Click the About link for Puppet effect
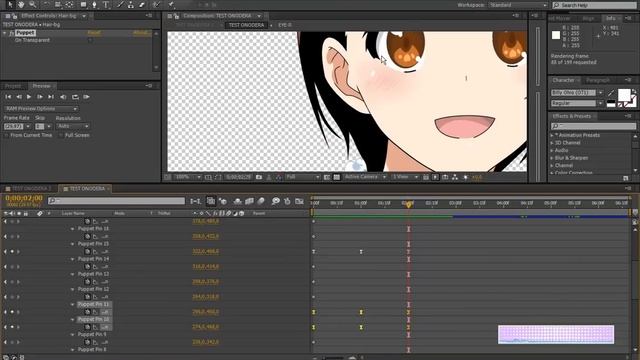Screen dimensions: 640x360 pos(141,33)
